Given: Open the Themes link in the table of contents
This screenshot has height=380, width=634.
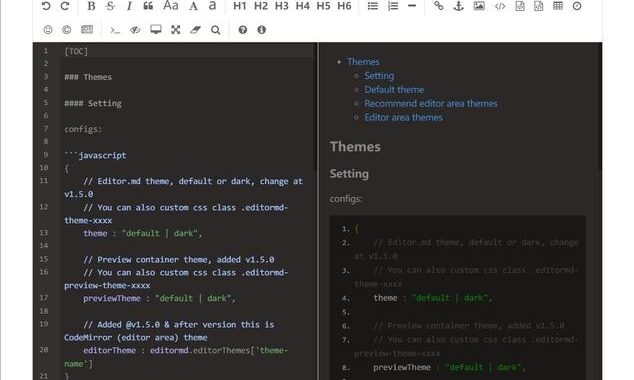Looking at the screenshot, I should [x=363, y=62].
